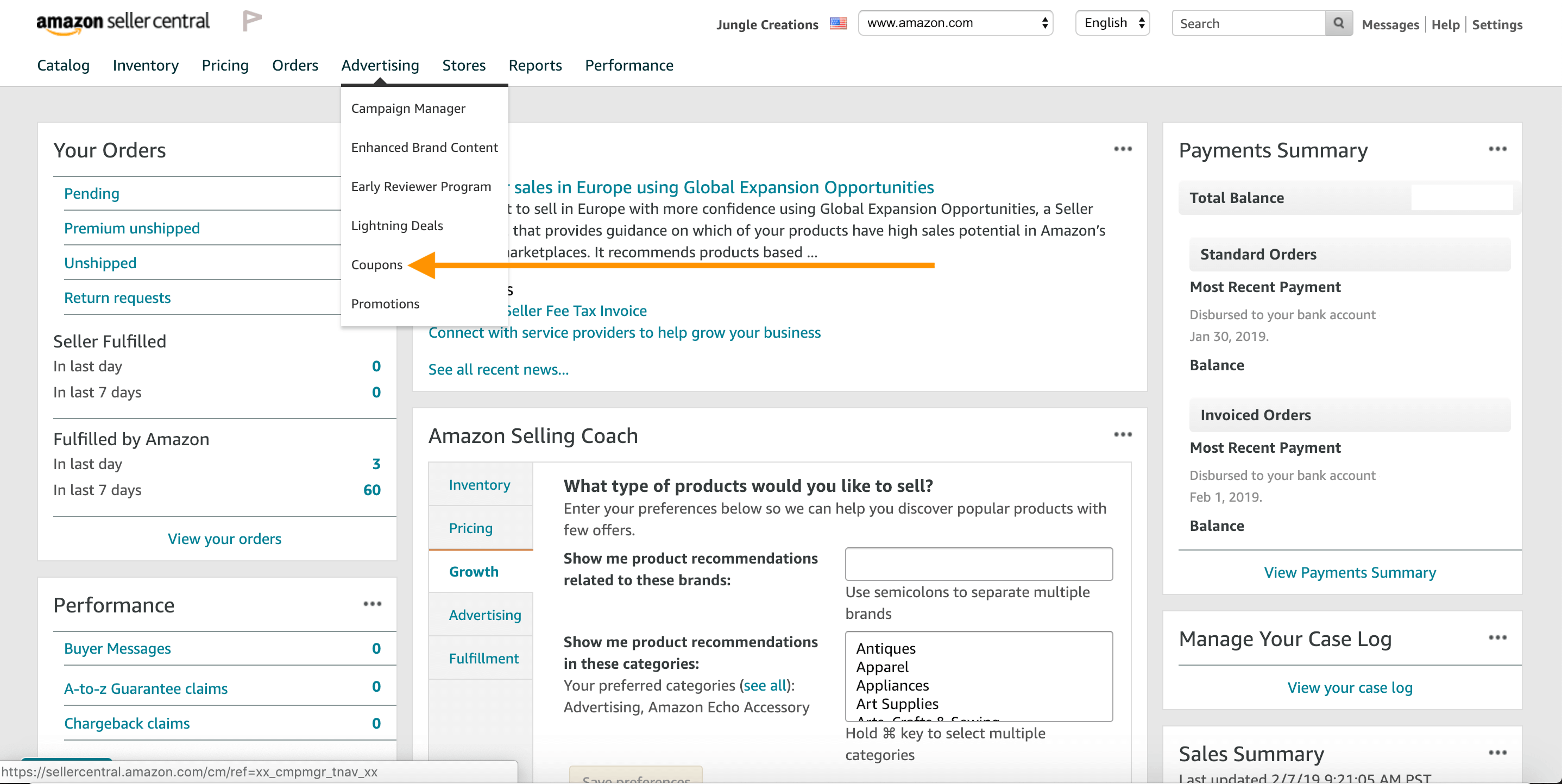Click View Payments Summary link
1562x784 pixels.
(x=1350, y=573)
